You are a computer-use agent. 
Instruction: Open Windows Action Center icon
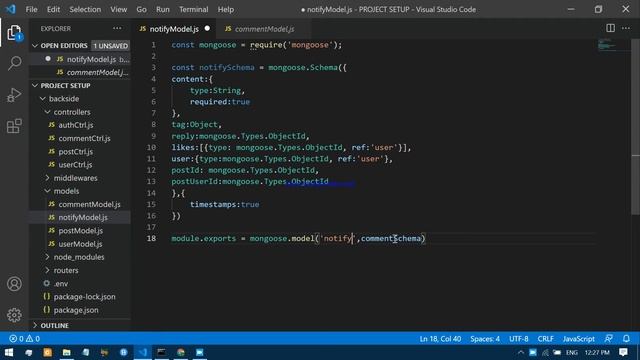[x=623, y=352]
